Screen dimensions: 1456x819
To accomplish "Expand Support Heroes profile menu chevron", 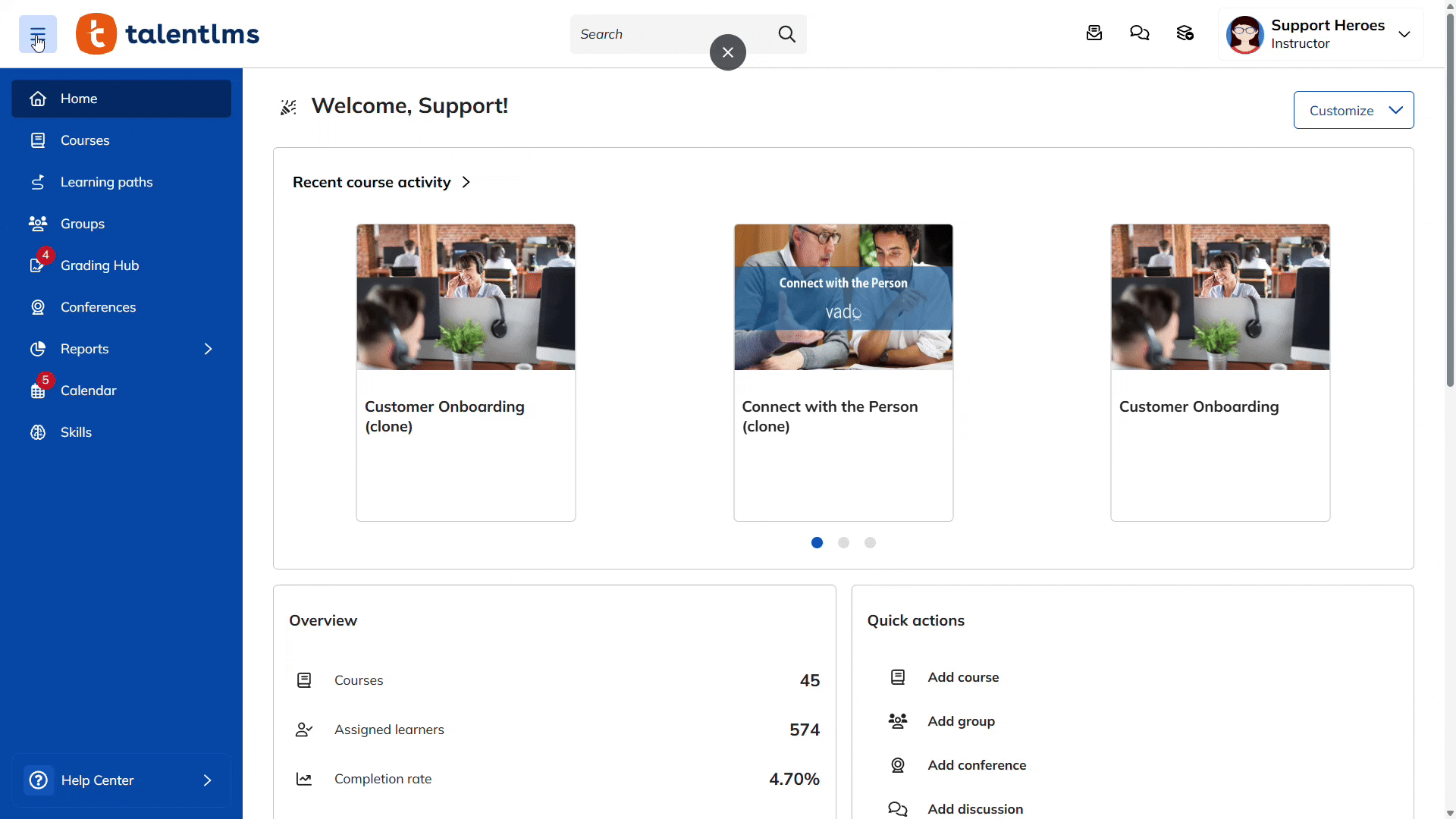I will (1404, 34).
